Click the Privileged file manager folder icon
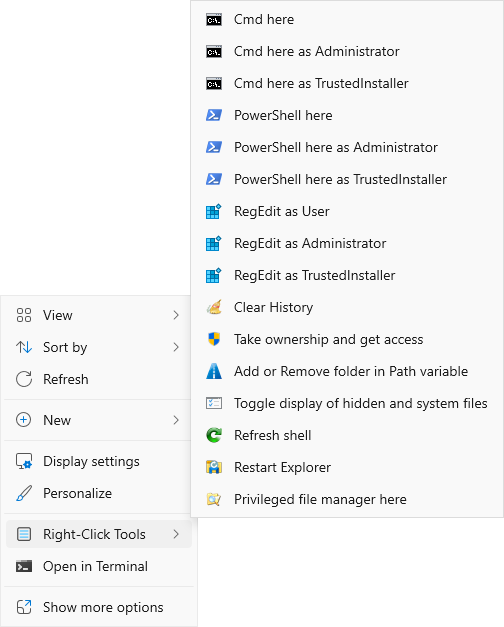This screenshot has height=627, width=504. point(214,499)
